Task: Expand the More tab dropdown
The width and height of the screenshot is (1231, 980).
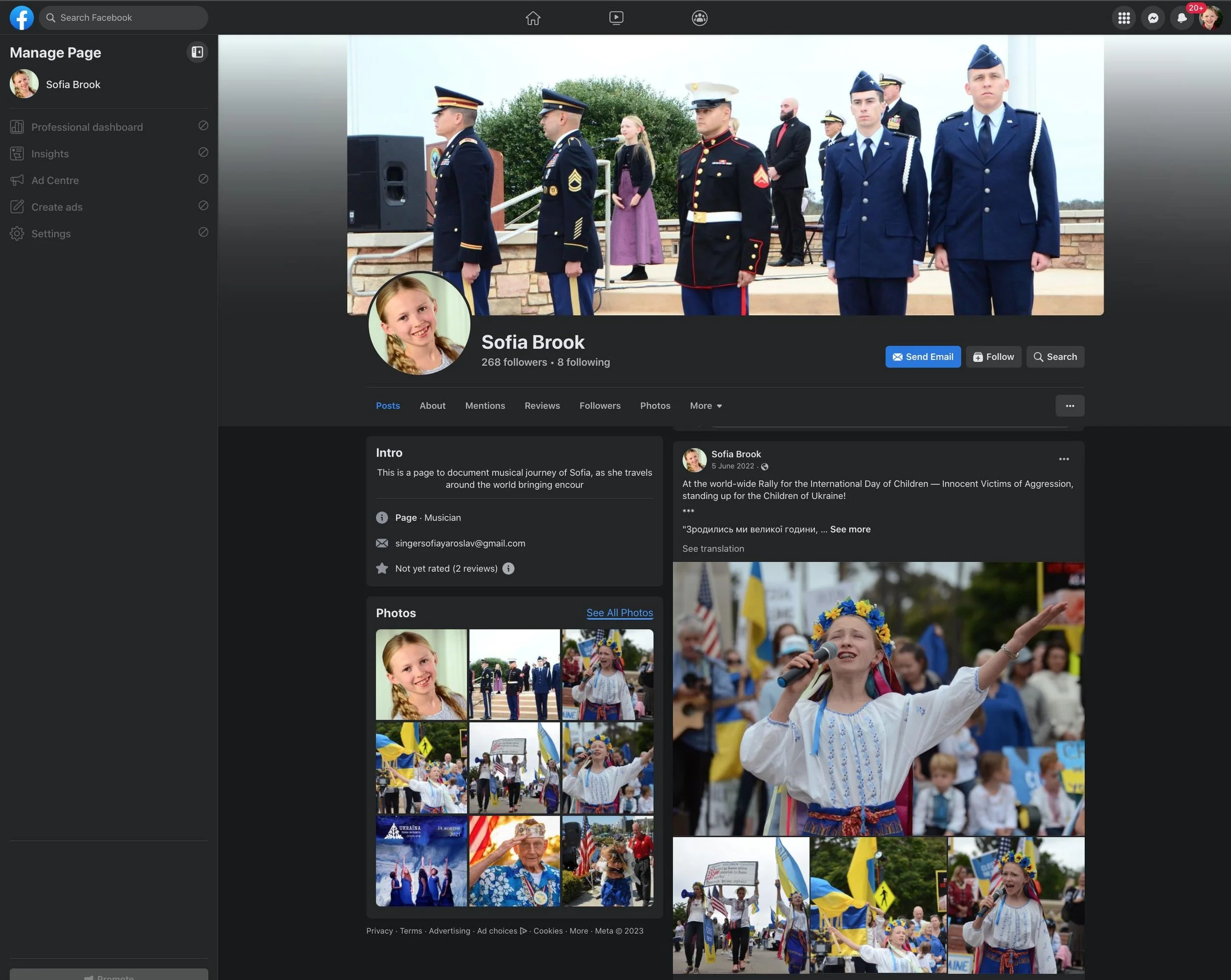Action: click(706, 405)
